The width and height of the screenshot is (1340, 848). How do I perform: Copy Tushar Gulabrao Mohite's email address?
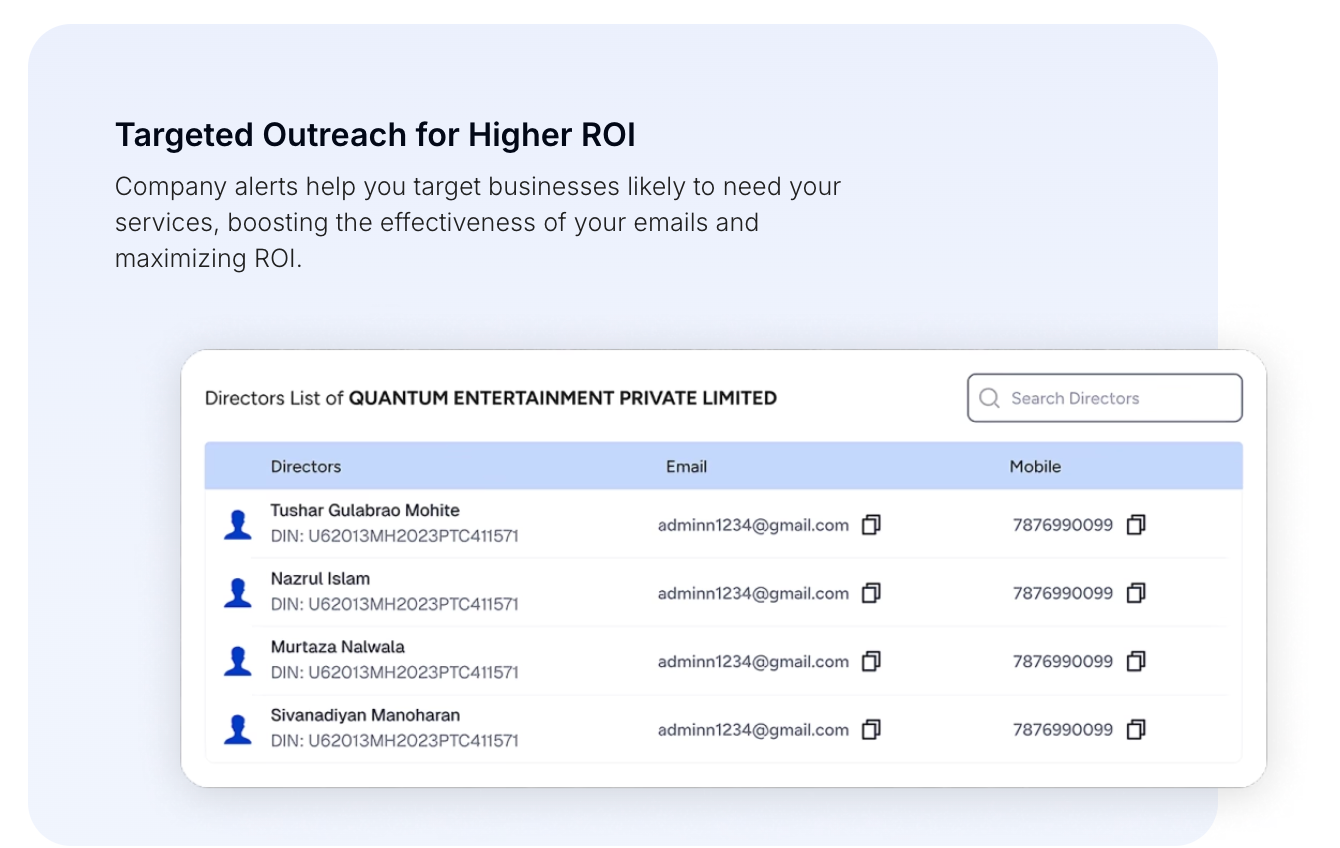[x=871, y=525]
